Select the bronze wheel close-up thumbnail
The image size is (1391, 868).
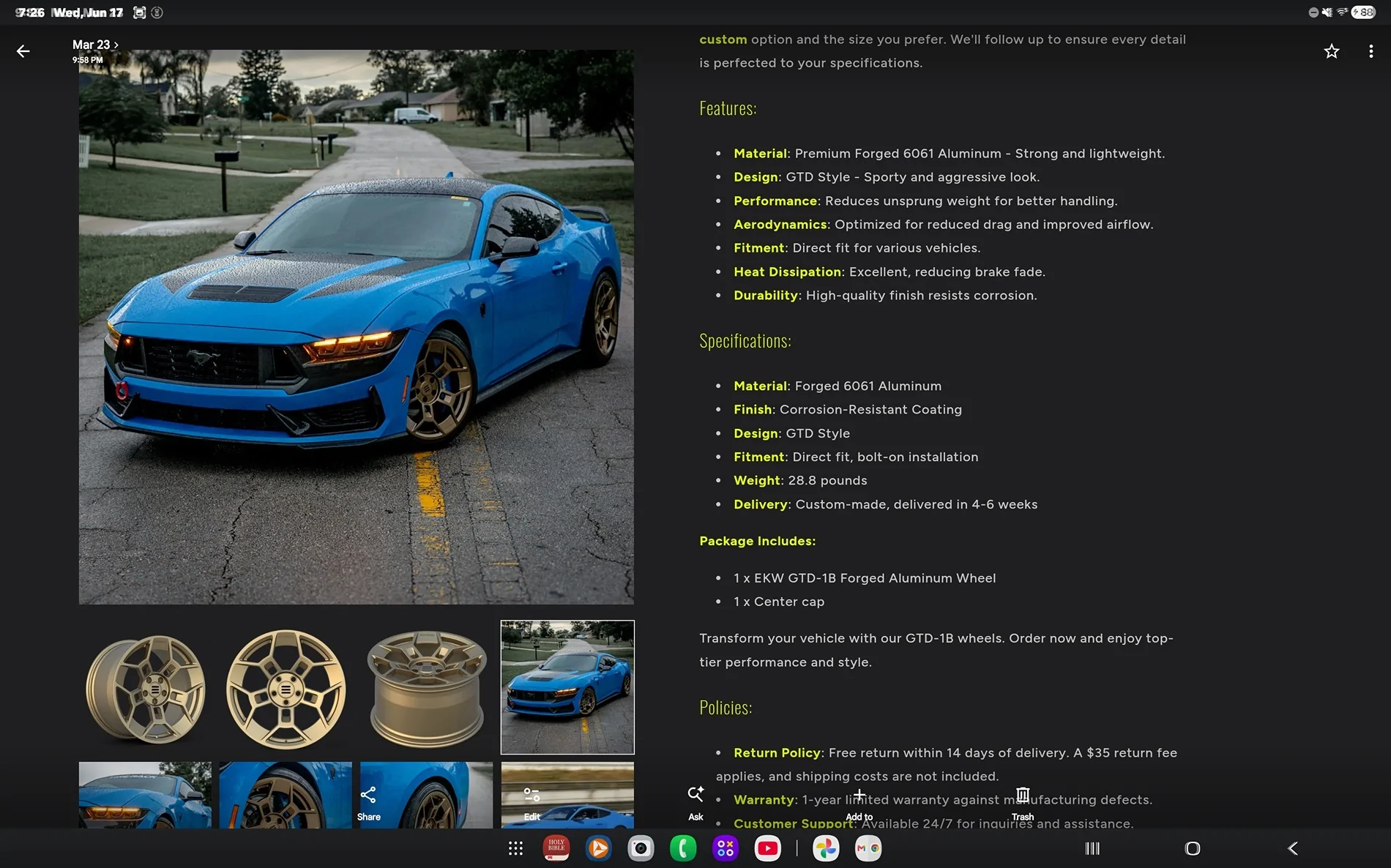(286, 795)
